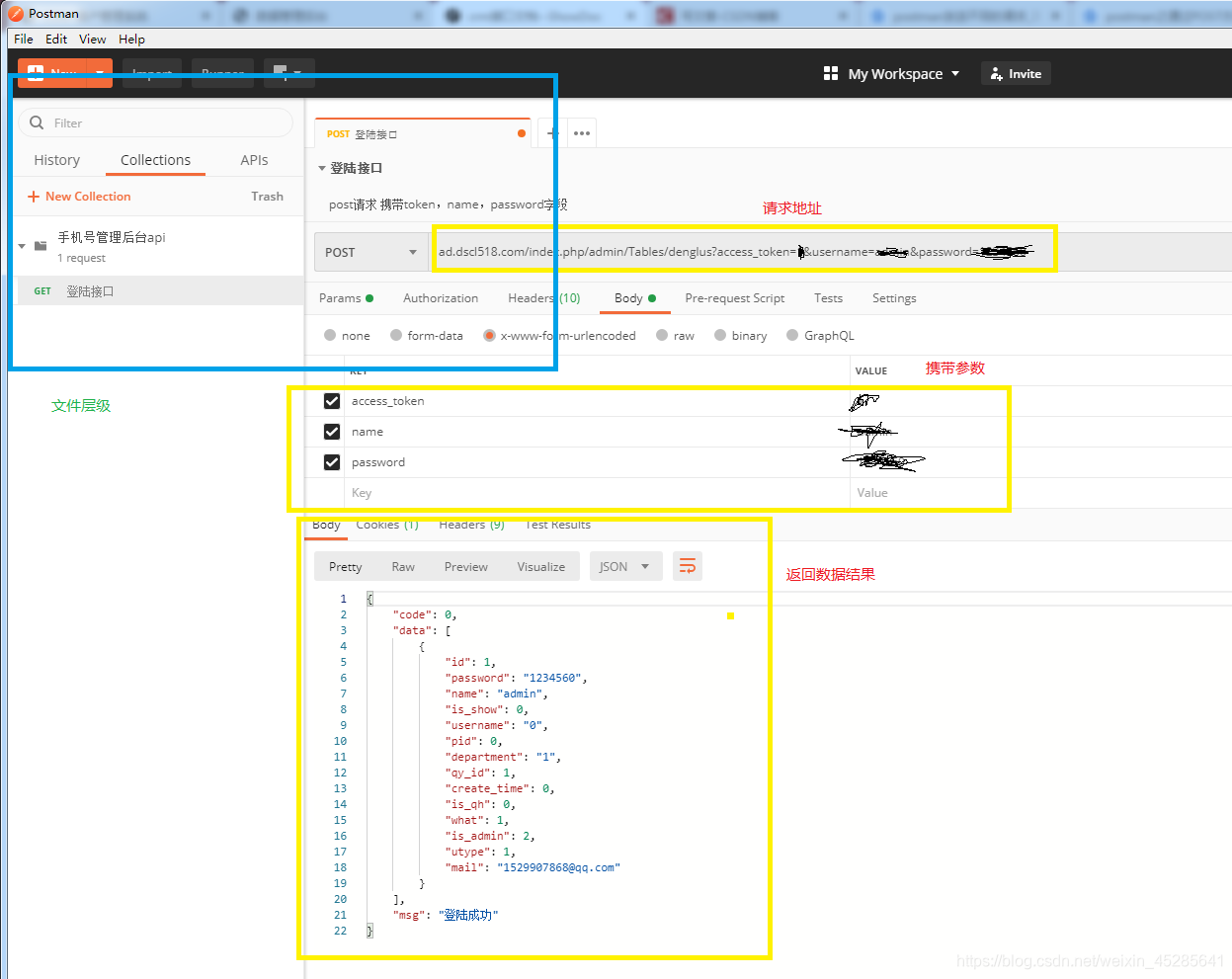Viewport: 1232px width, 979px height.
Task: Open the Edit menu
Action: coord(56,39)
